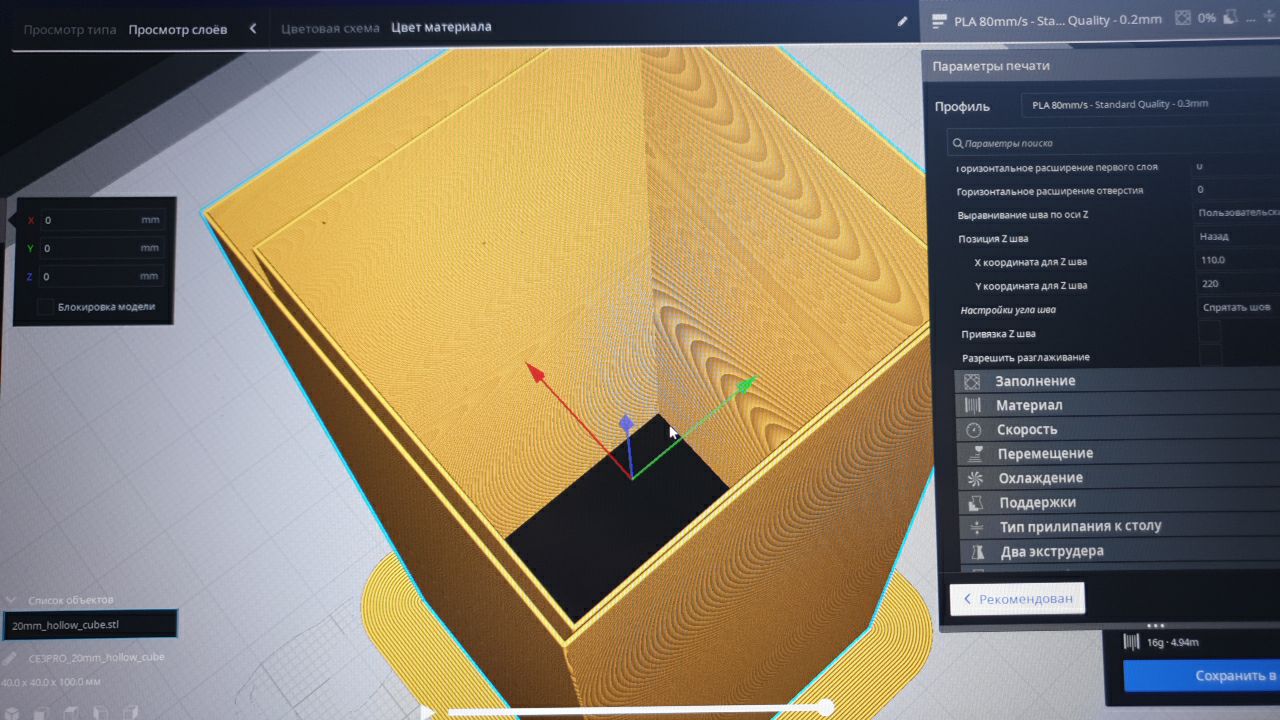Screen dimensions: 1280x720
Task: Click the Z position input field
Action: coord(101,276)
